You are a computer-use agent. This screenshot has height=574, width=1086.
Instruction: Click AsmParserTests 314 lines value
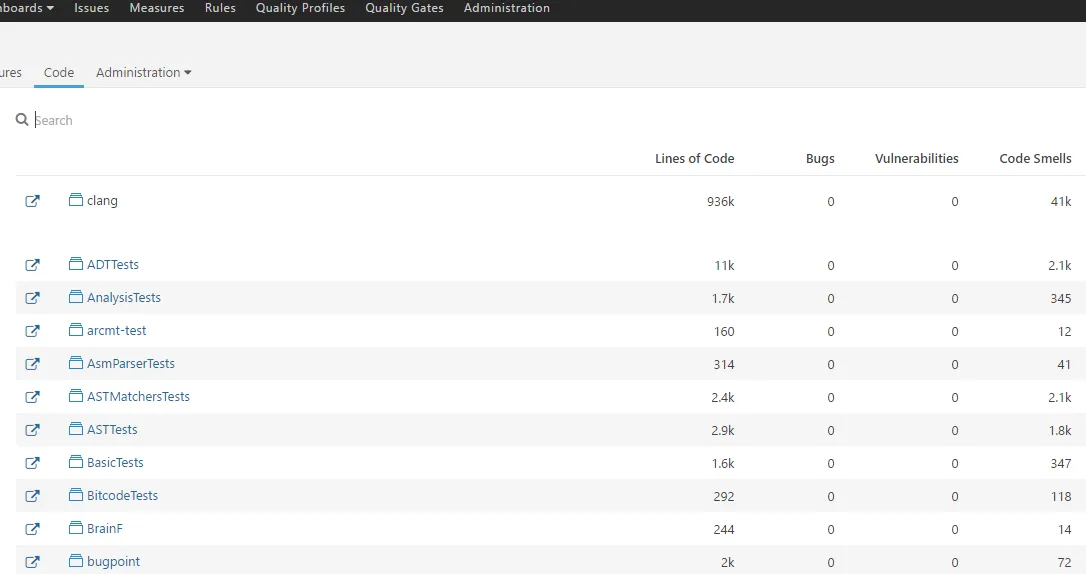(x=724, y=365)
